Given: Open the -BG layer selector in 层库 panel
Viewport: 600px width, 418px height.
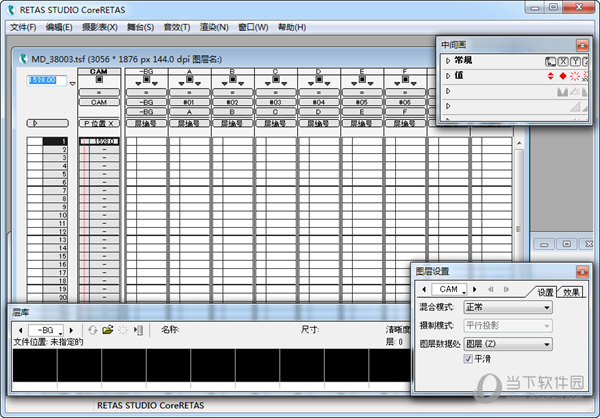Looking at the screenshot, I should tap(46, 330).
